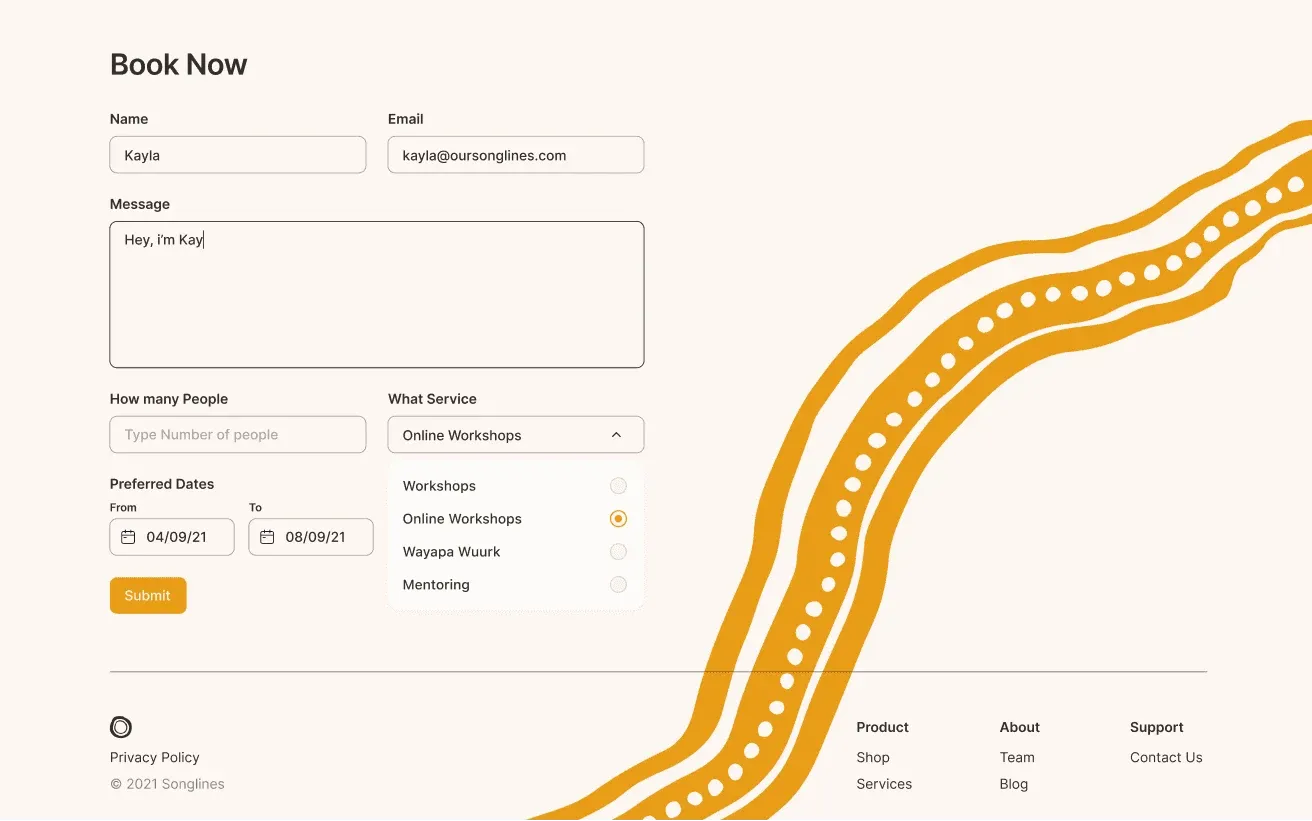
Task: Open the Services footer link
Action: pos(884,784)
